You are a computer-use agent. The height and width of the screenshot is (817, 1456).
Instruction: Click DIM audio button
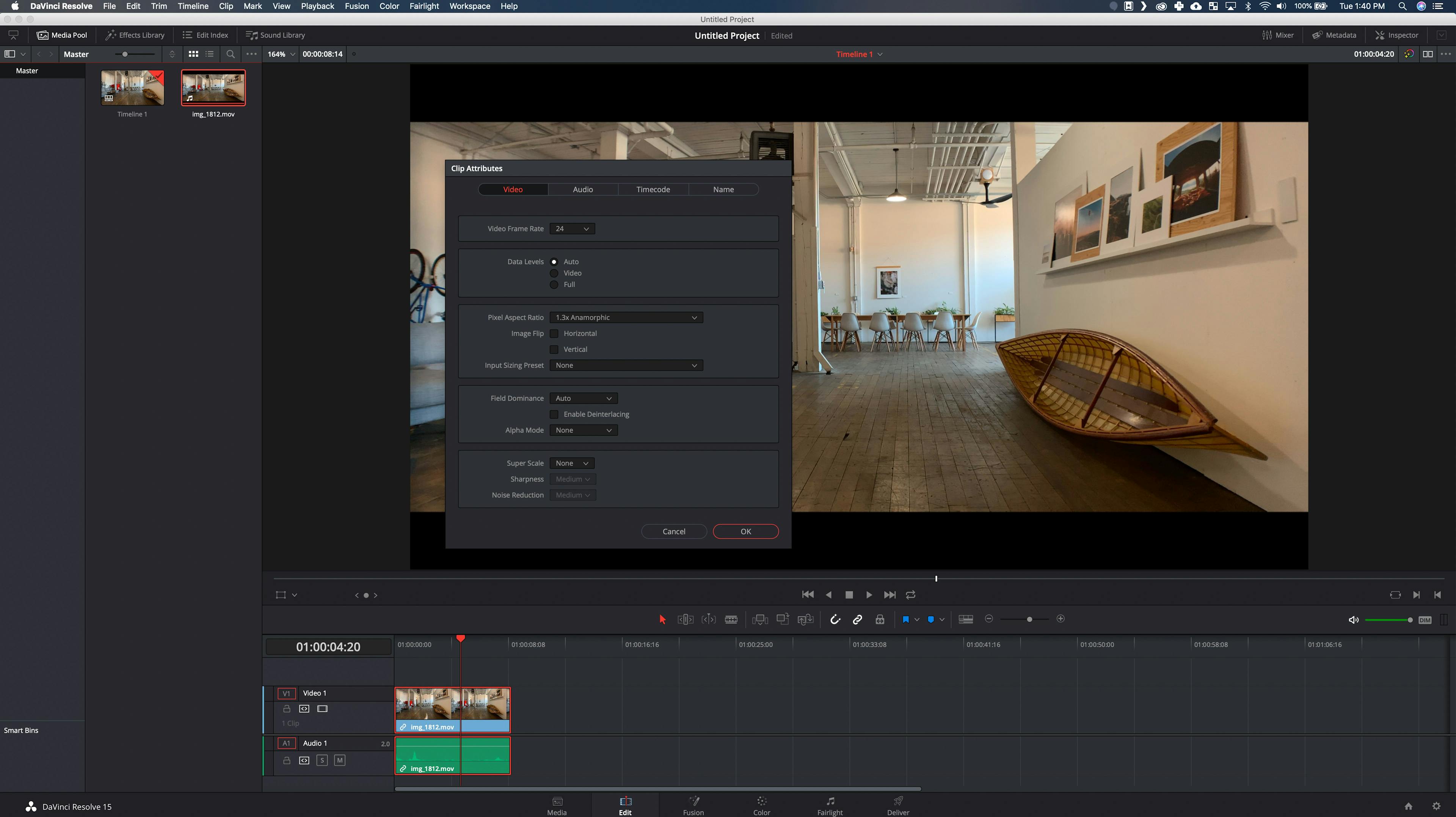[x=1425, y=620]
